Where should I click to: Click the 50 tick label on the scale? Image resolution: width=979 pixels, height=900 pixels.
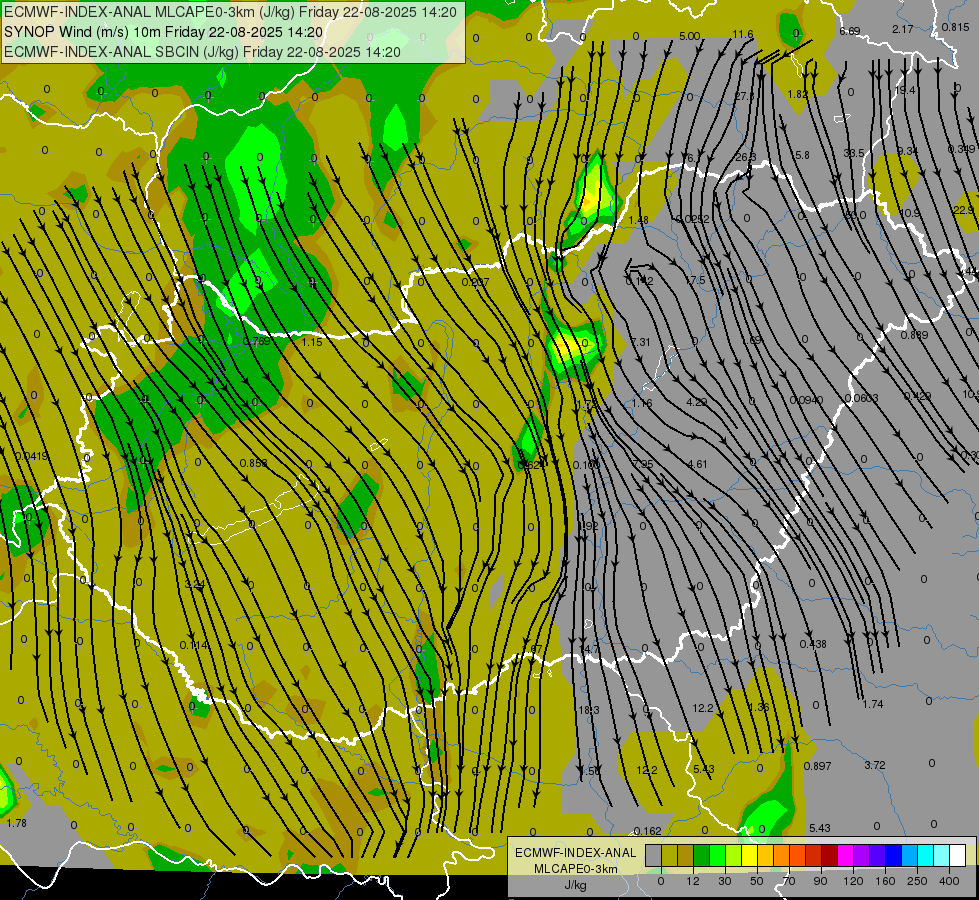756,881
